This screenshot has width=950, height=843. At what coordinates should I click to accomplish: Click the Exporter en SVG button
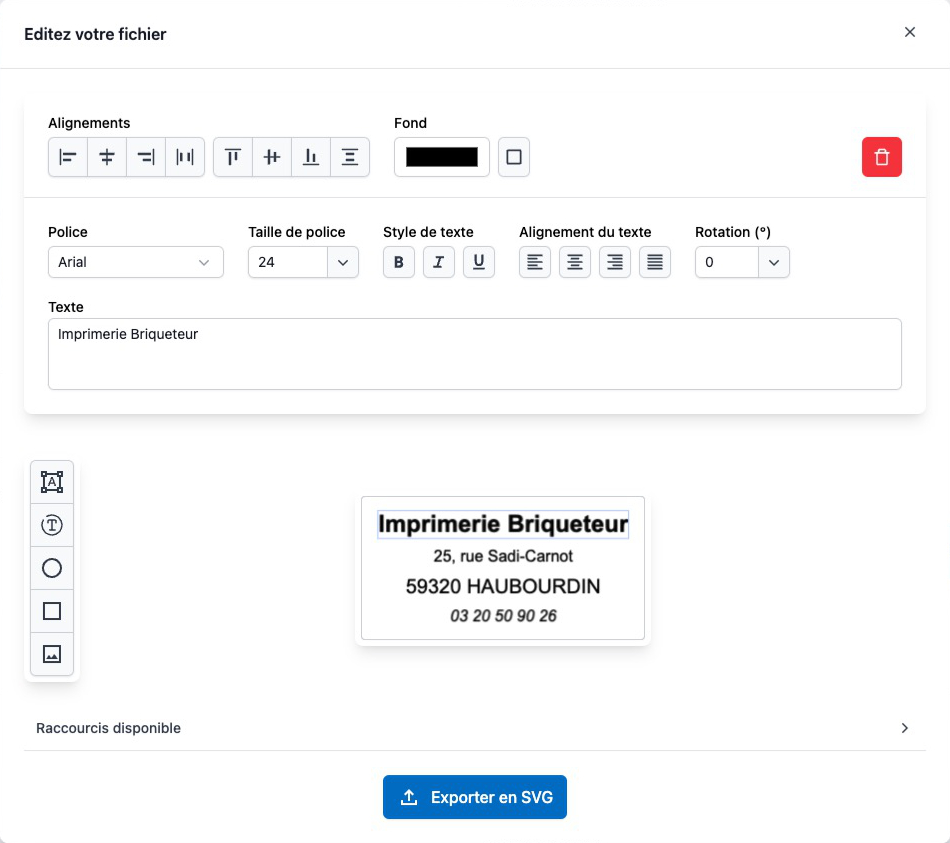tap(475, 797)
